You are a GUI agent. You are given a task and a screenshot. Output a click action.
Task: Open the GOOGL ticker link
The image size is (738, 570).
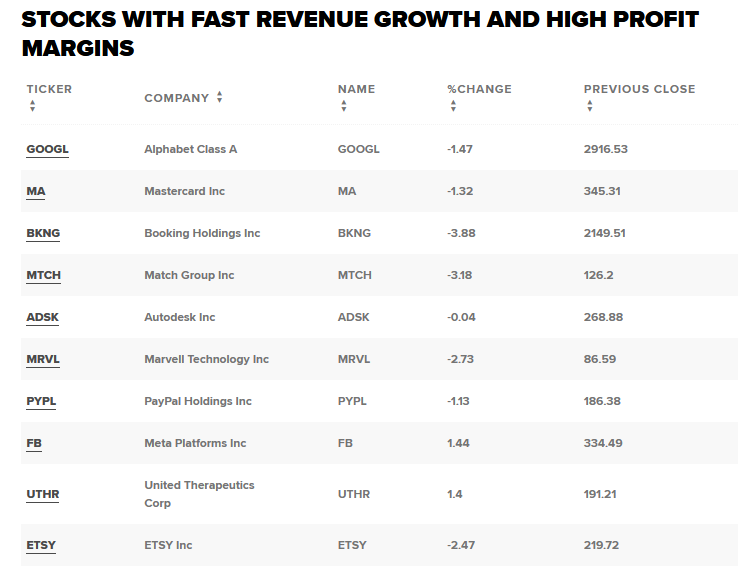tap(48, 149)
